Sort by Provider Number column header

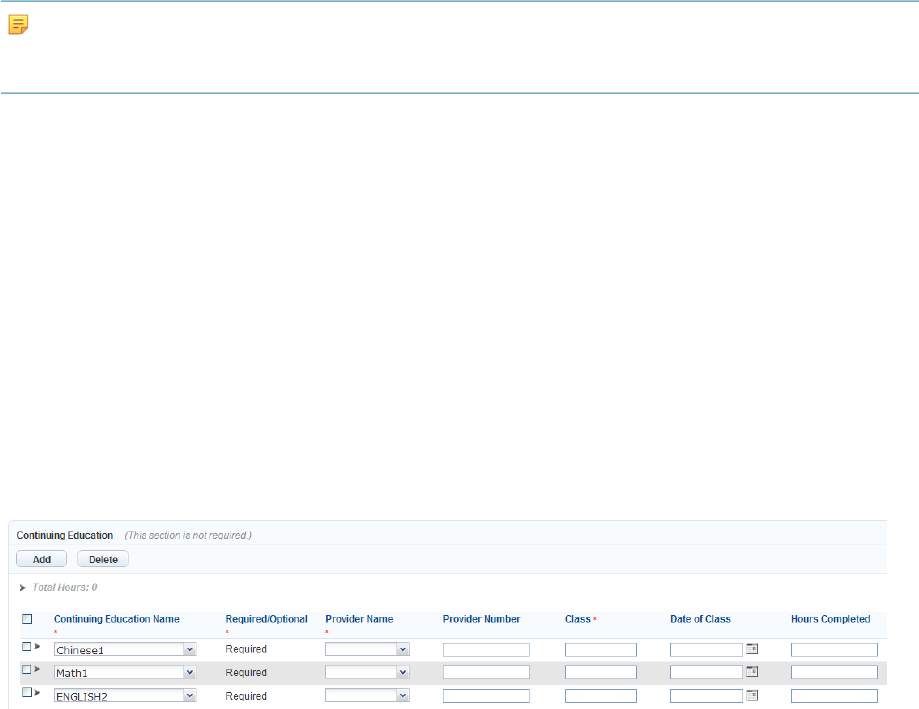[x=481, y=619]
